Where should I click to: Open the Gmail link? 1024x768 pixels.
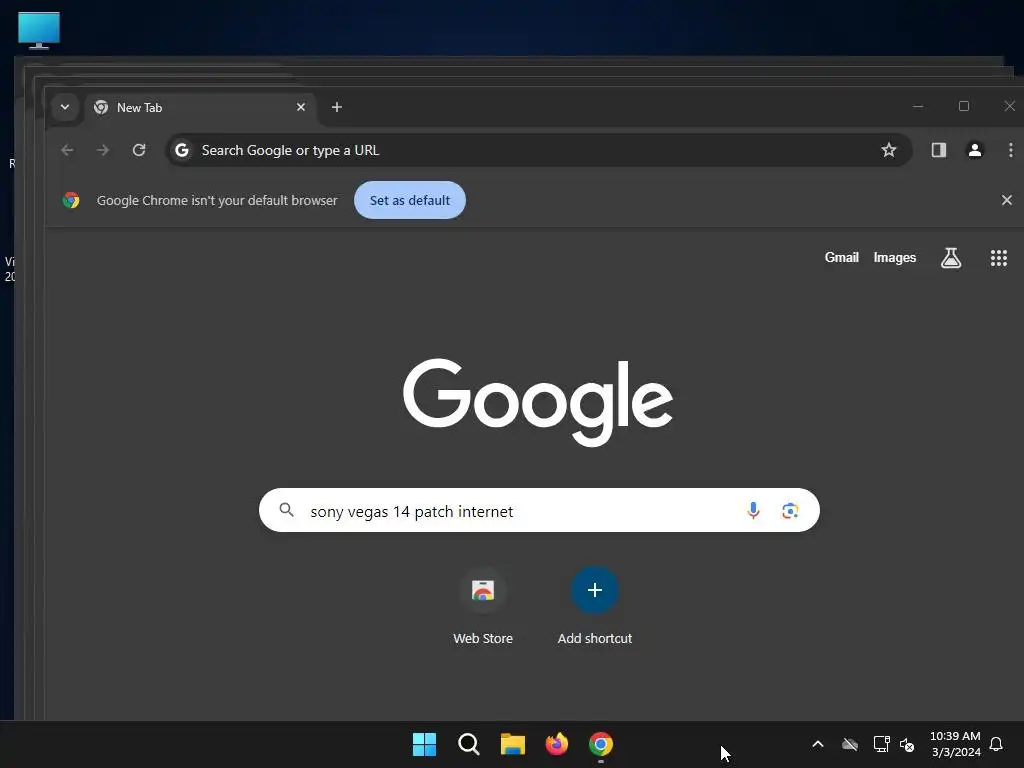(841, 257)
